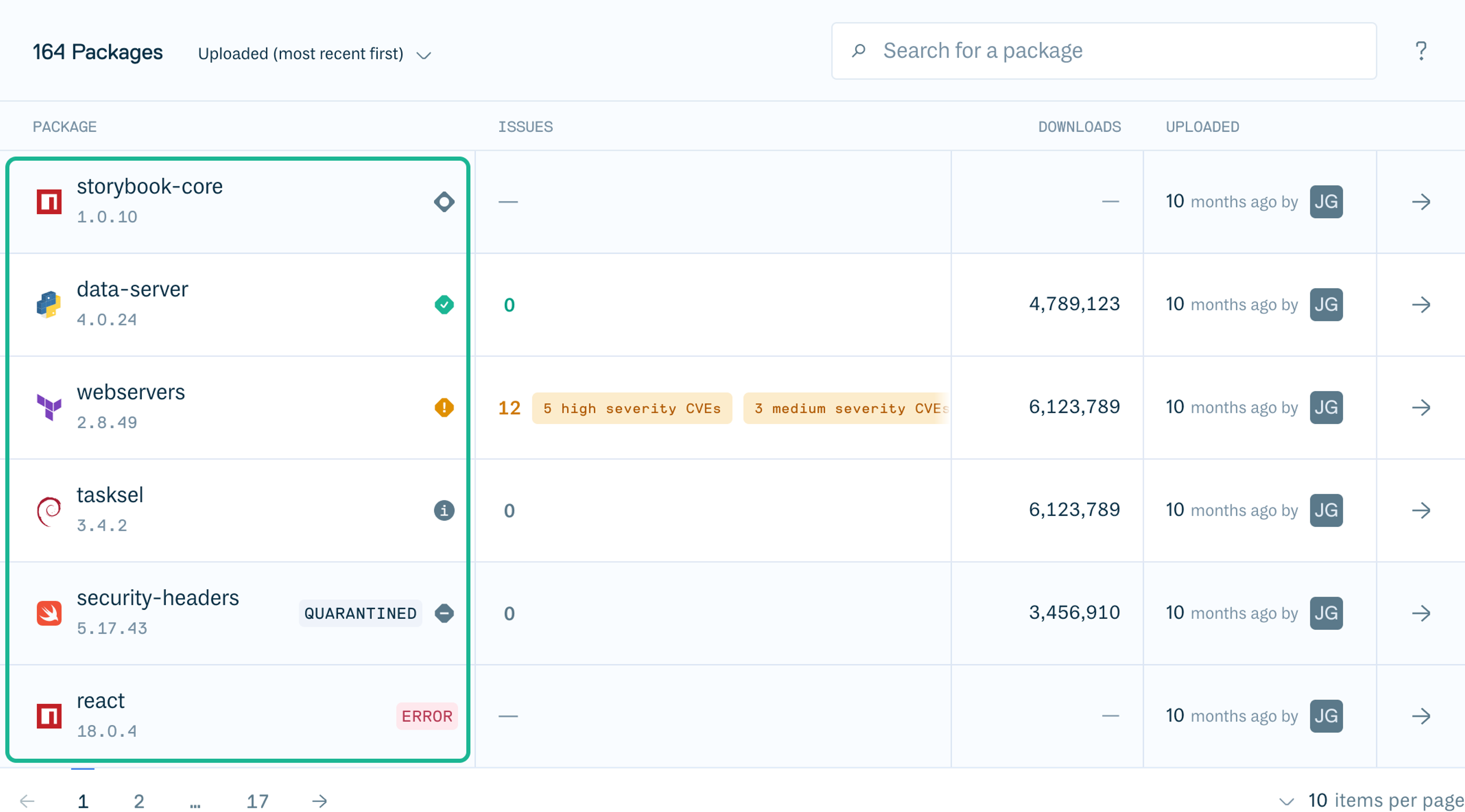Click the storybook-core package name
The width and height of the screenshot is (1465, 812).
tap(150, 187)
